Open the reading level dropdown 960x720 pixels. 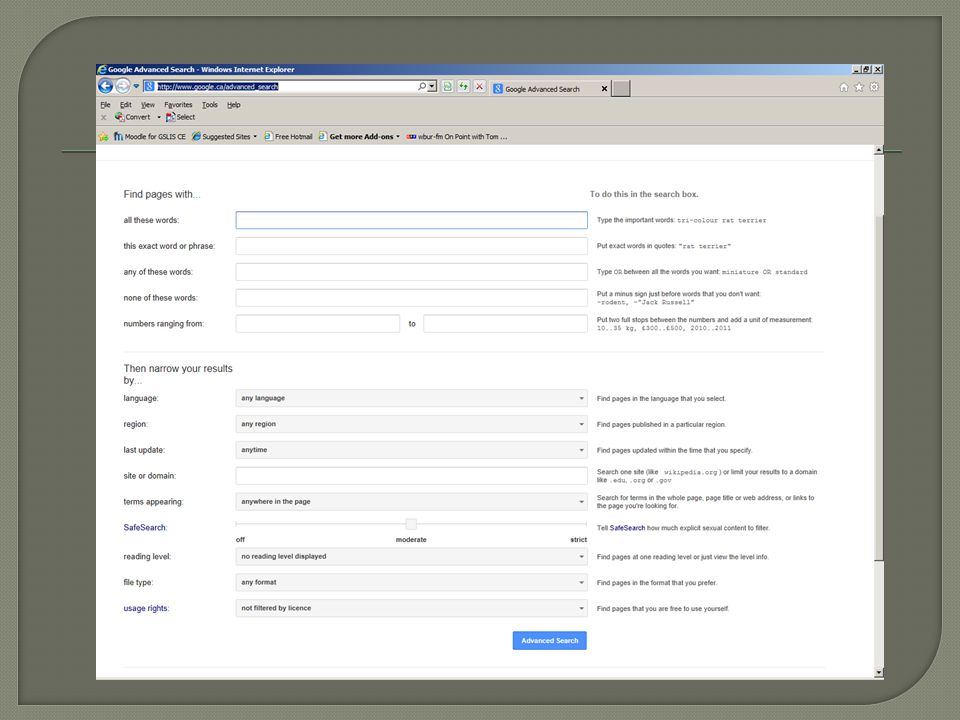click(x=411, y=557)
